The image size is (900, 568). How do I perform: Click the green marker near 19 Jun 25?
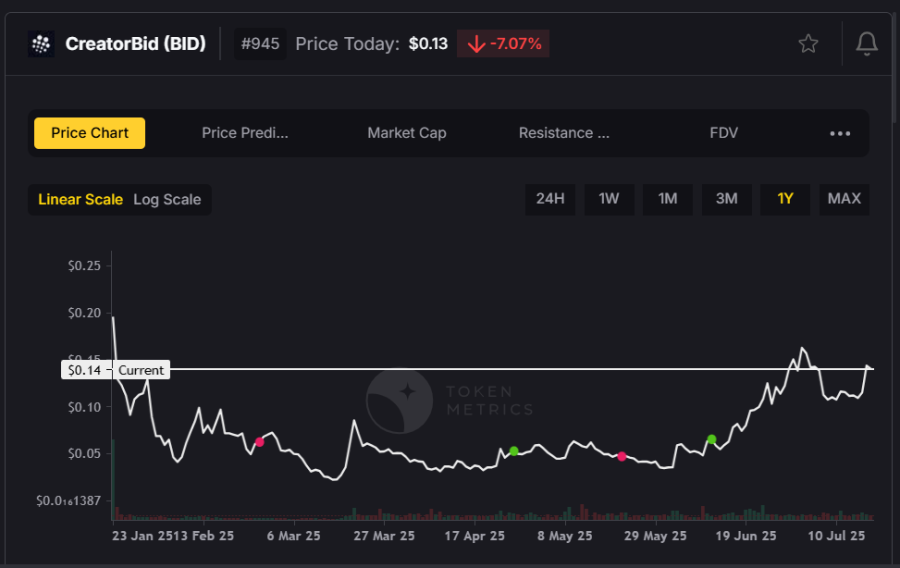click(711, 439)
